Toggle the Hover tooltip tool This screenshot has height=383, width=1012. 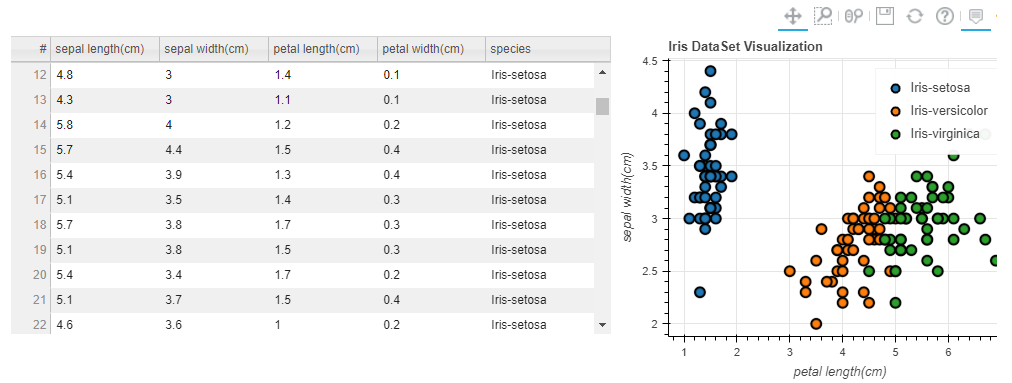coord(976,16)
